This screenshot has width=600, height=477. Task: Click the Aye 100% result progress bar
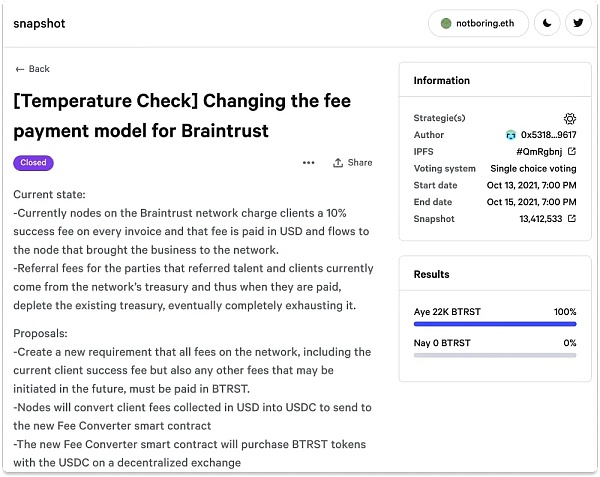(x=495, y=324)
